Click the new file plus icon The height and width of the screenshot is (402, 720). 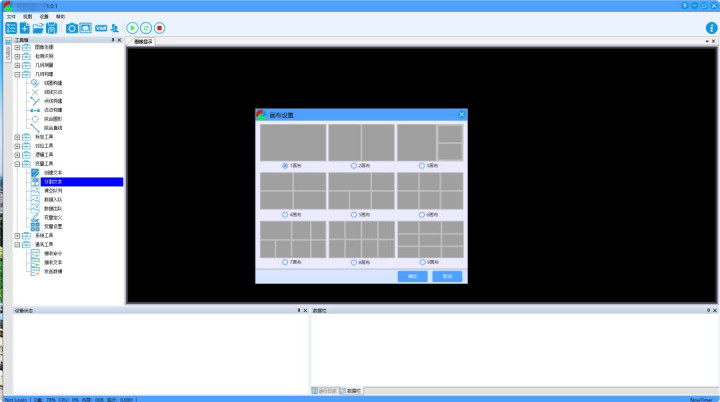click(25, 28)
